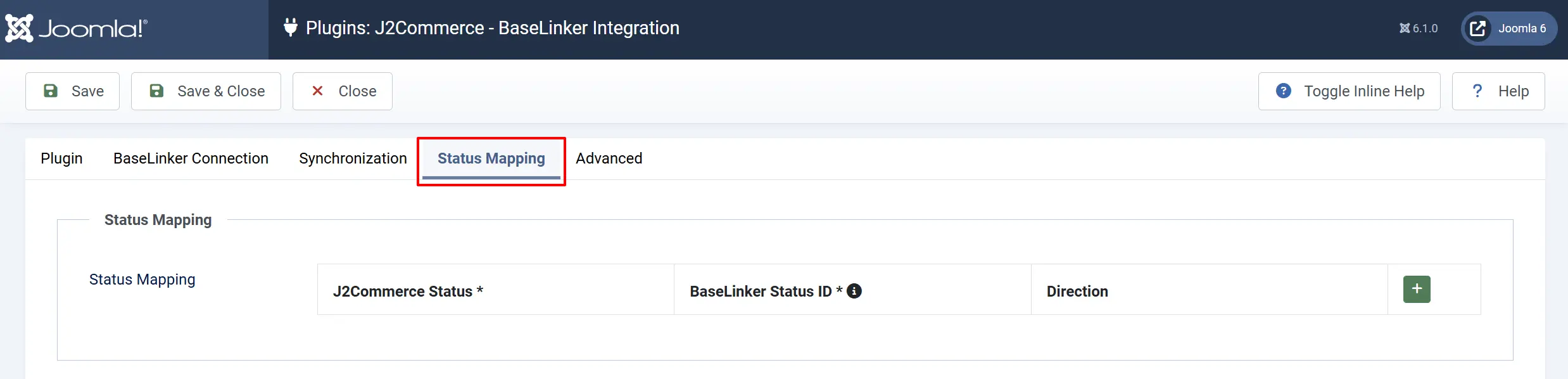Click the Joomla 6.1.0 version indicator
Screen dimensions: 1568x379
click(x=1419, y=28)
